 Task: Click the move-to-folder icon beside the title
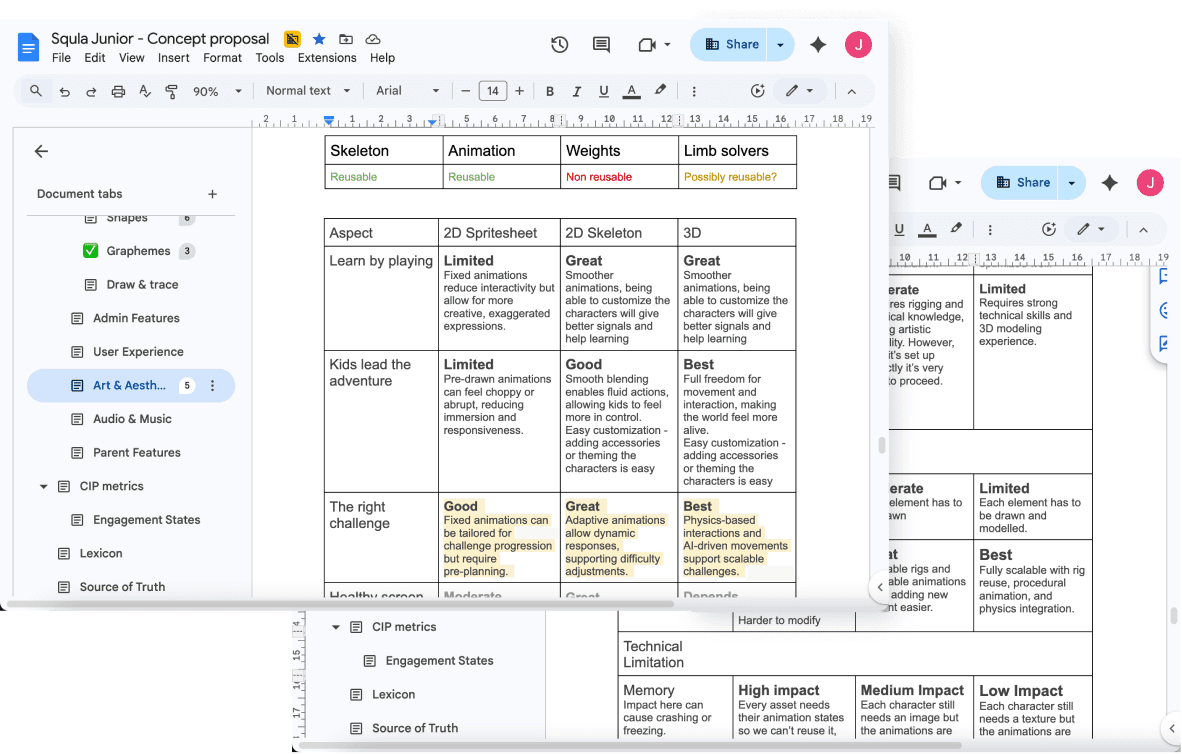[x=345, y=38]
